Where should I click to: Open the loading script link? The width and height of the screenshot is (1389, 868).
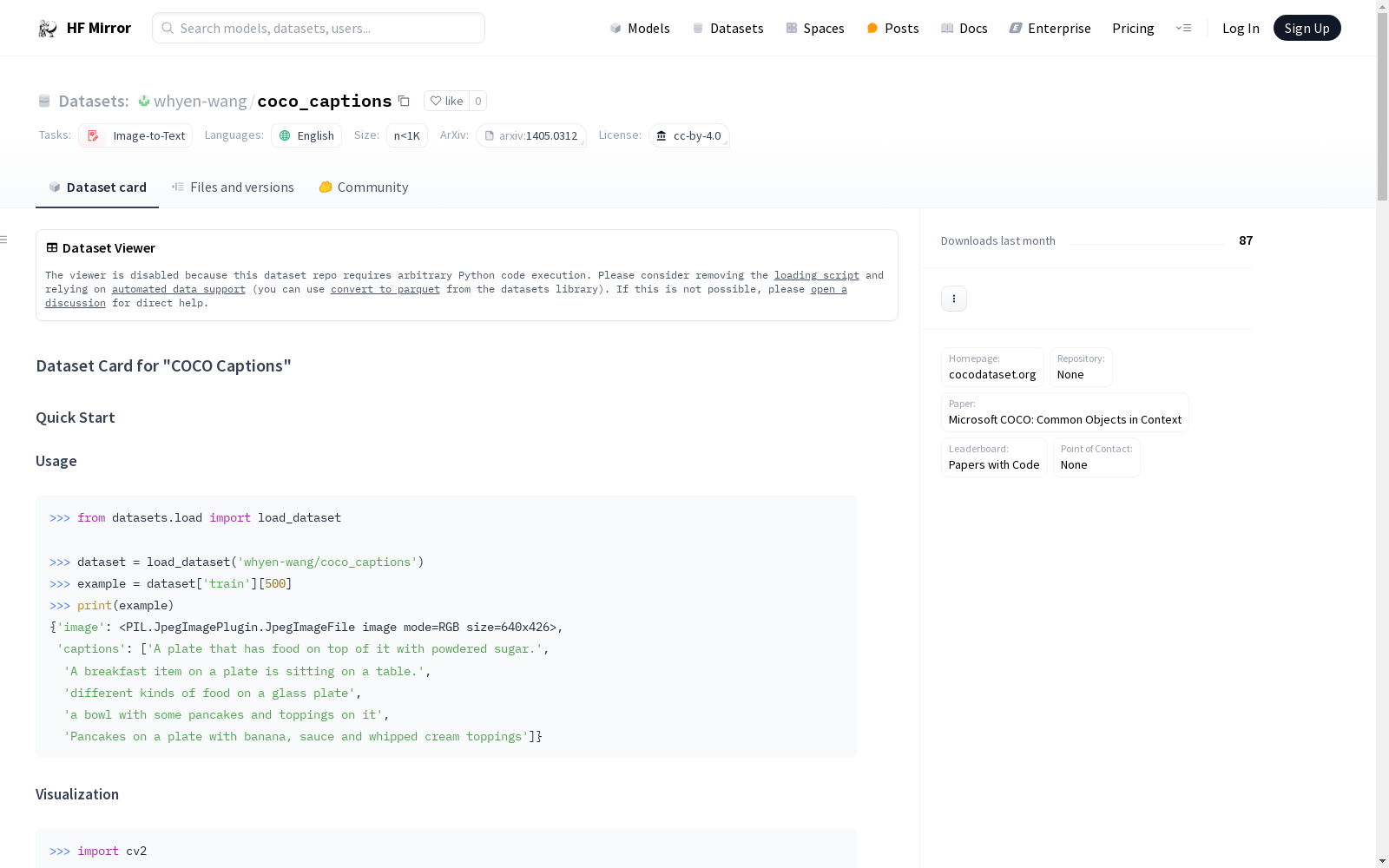[x=817, y=275]
